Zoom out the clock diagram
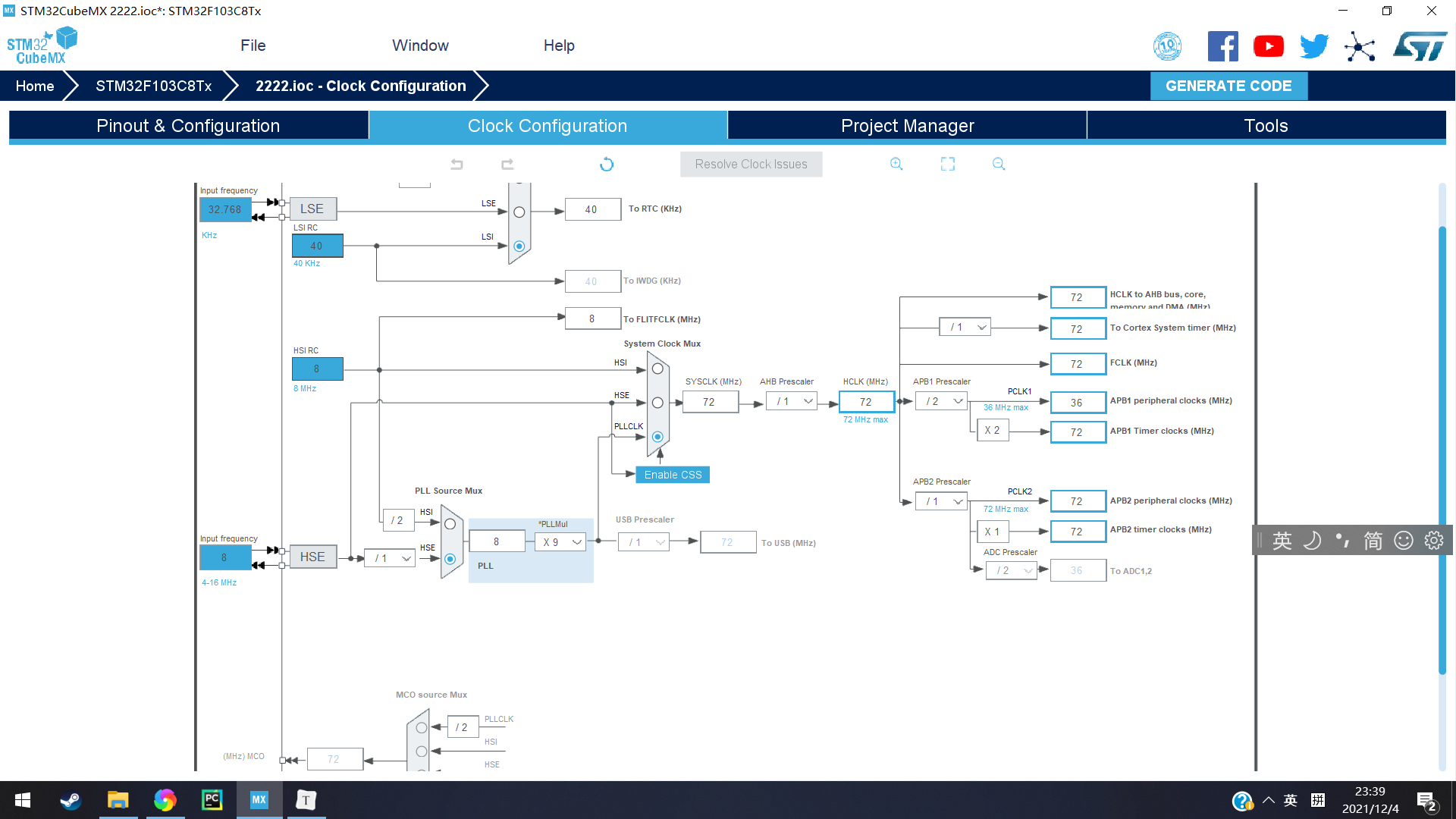The height and width of the screenshot is (819, 1456). [x=999, y=164]
